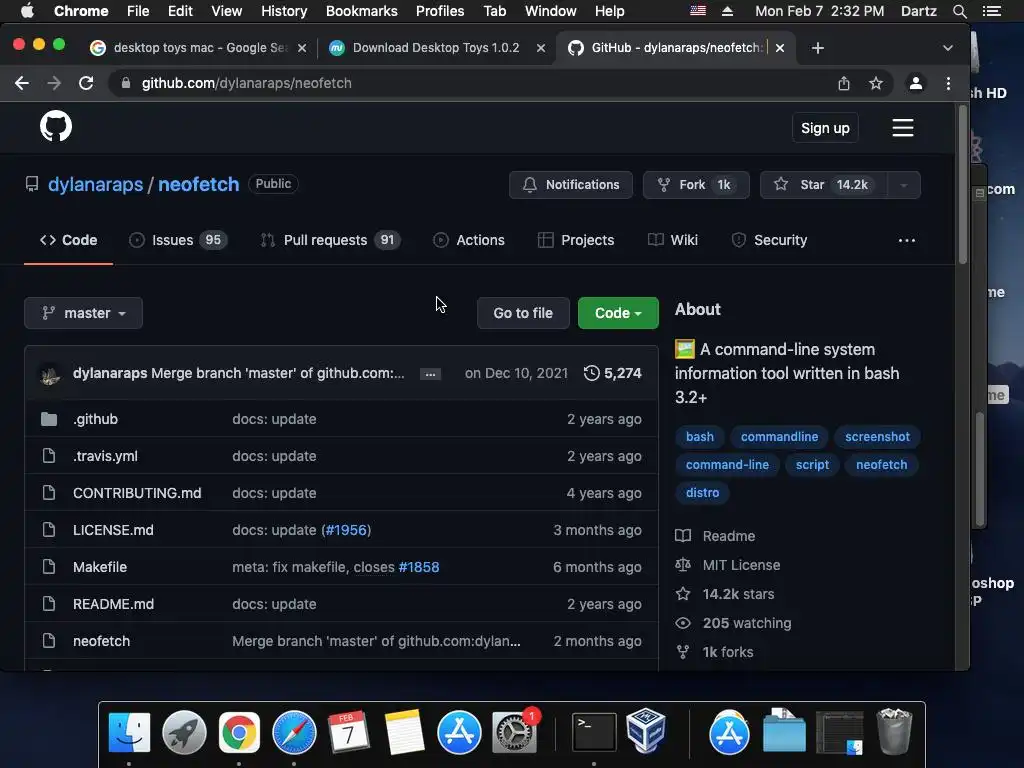The width and height of the screenshot is (1024, 768).
Task: Open the master branch dropdown
Action: click(x=84, y=313)
